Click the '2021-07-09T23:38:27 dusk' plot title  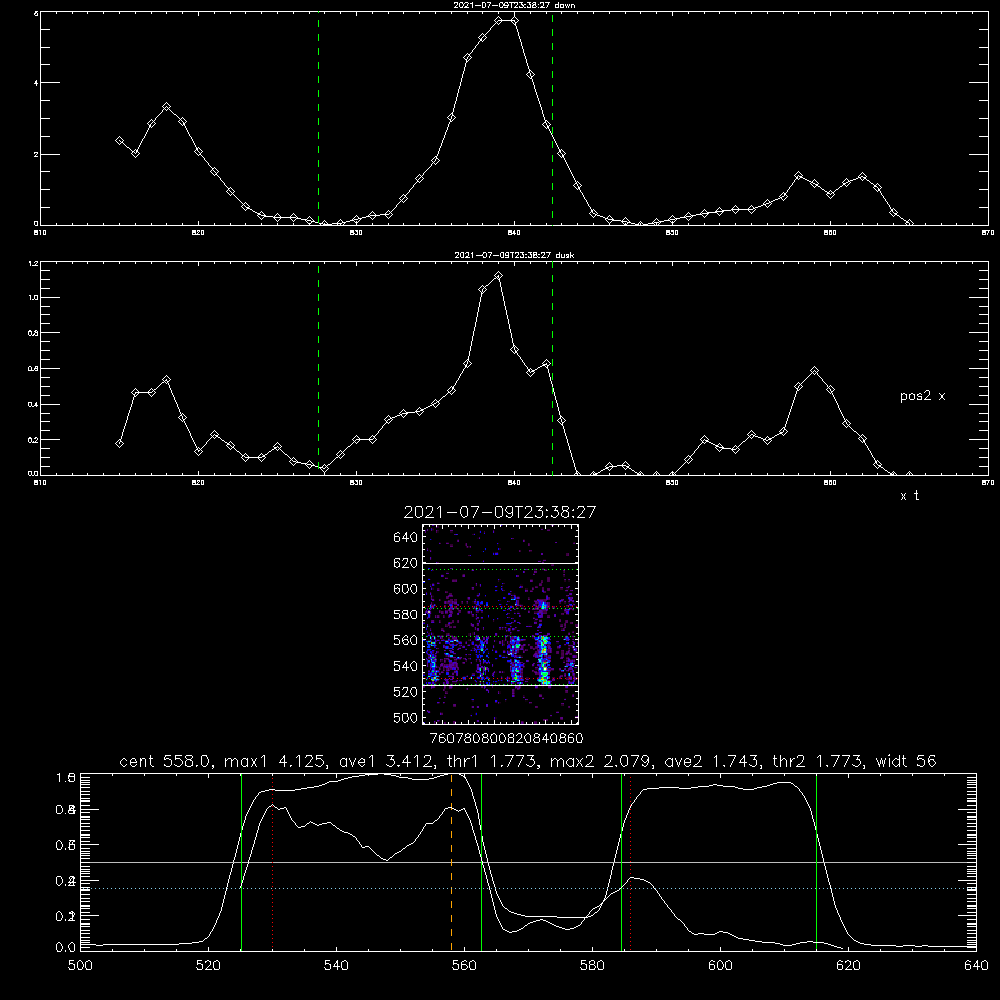point(514,255)
